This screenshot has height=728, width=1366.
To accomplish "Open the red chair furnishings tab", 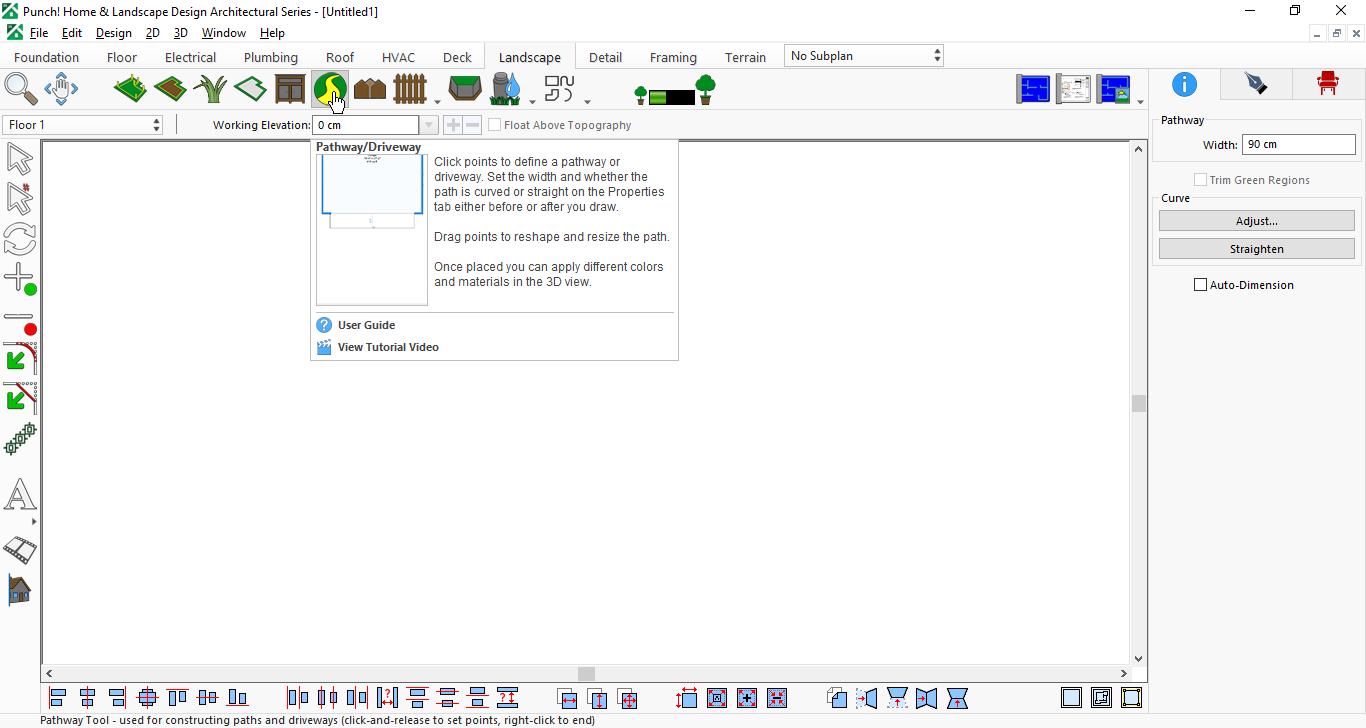I will click(1328, 84).
